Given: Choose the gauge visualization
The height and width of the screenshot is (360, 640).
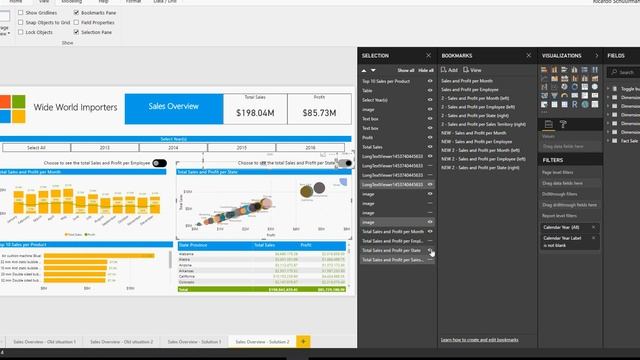Looking at the screenshot, I should click(564, 96).
